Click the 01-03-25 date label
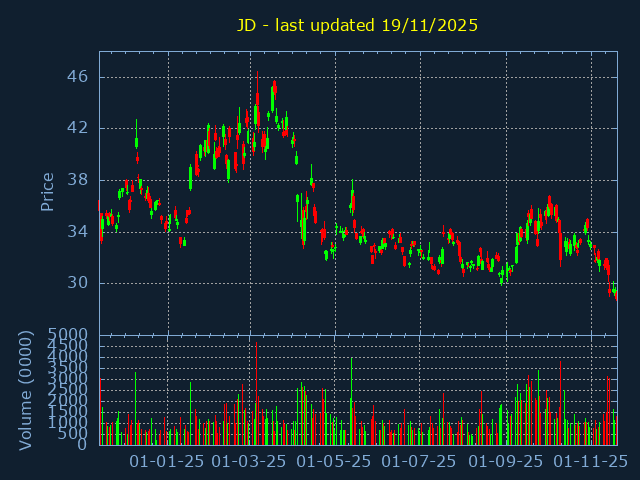 point(250,462)
